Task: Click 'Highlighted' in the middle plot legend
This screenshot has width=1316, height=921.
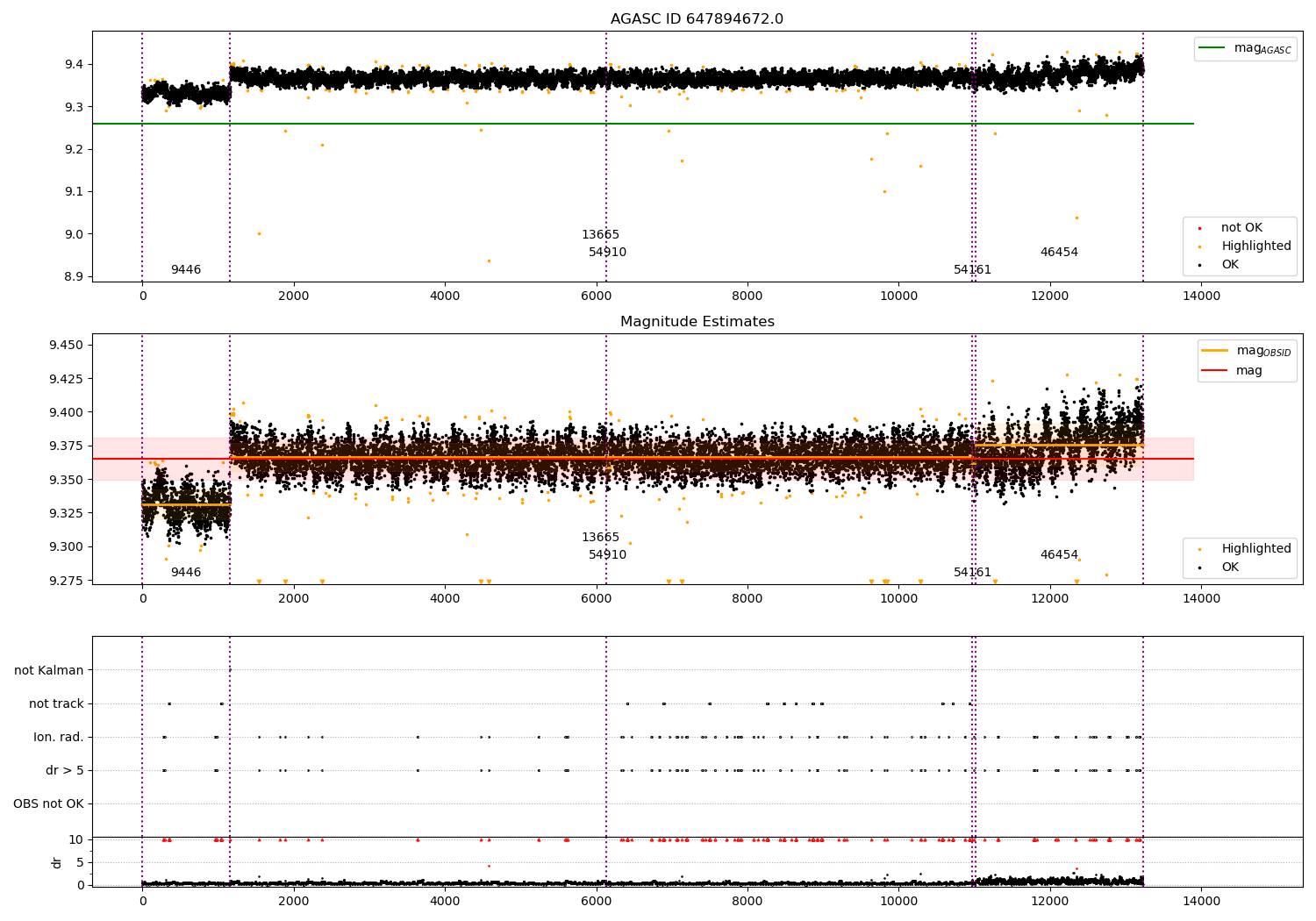Action: [1256, 549]
